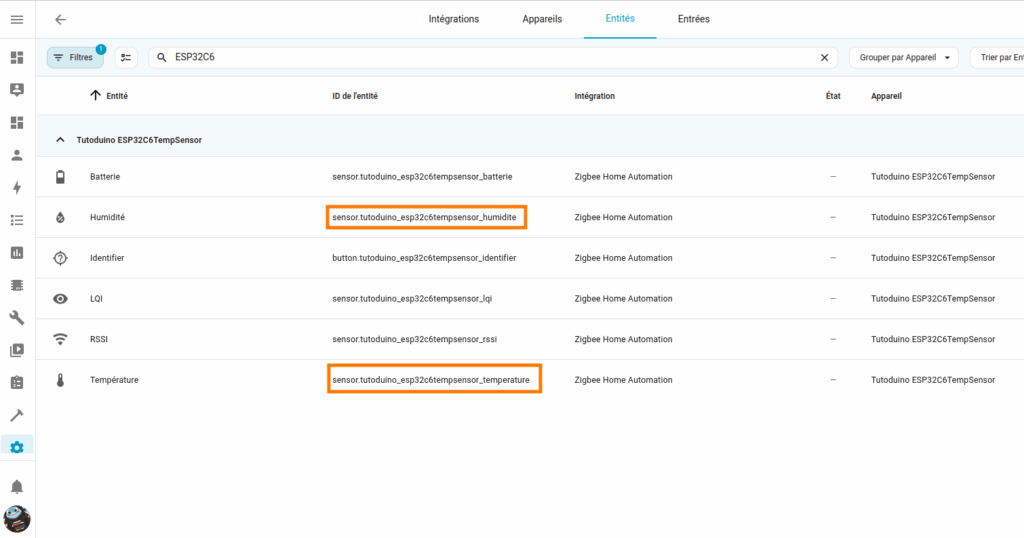Open the notifications bell icon
Image resolution: width=1024 pixels, height=538 pixels.
pos(17,486)
